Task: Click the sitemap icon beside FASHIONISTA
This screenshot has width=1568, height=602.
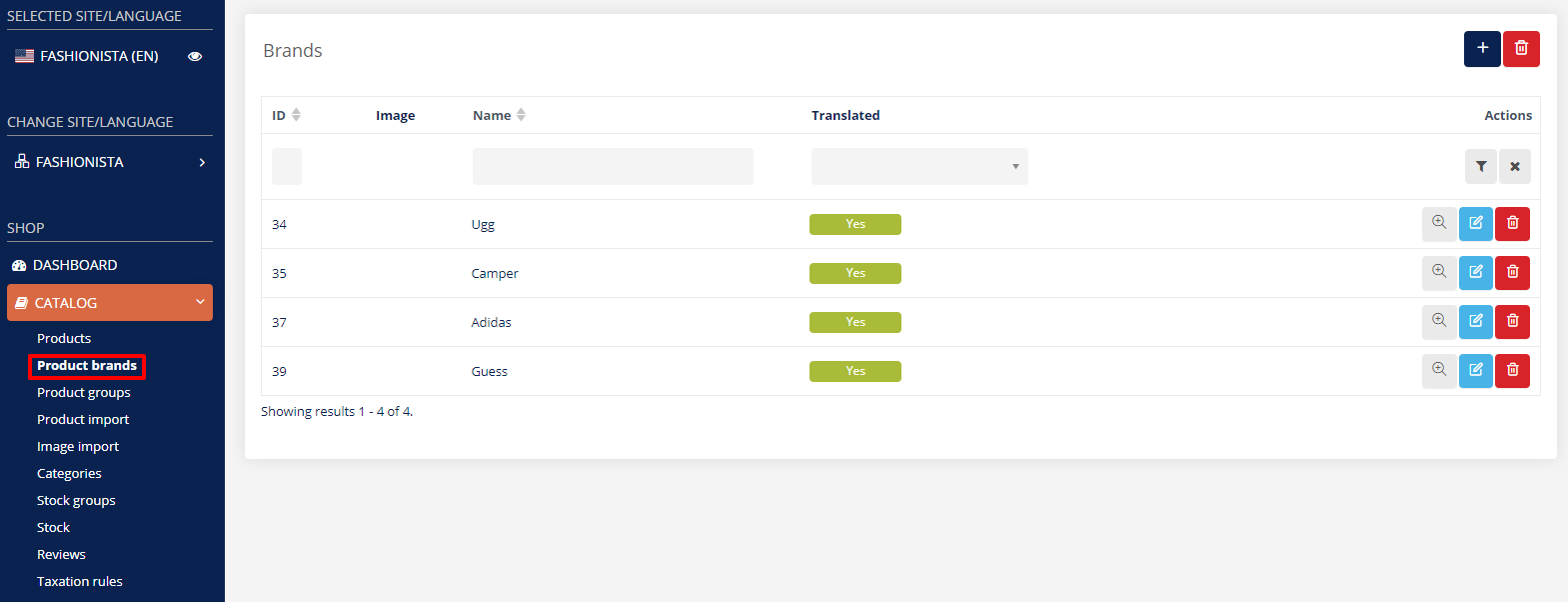Action: 22,161
